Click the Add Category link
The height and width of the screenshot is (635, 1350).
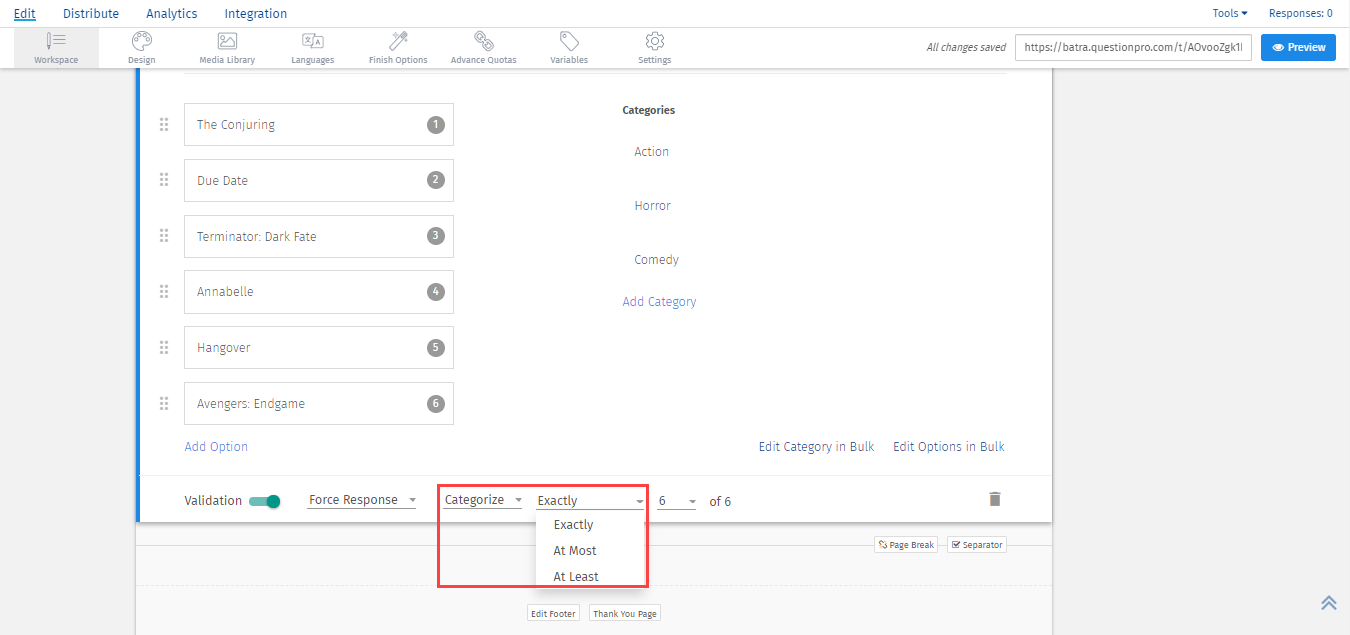[x=659, y=302]
